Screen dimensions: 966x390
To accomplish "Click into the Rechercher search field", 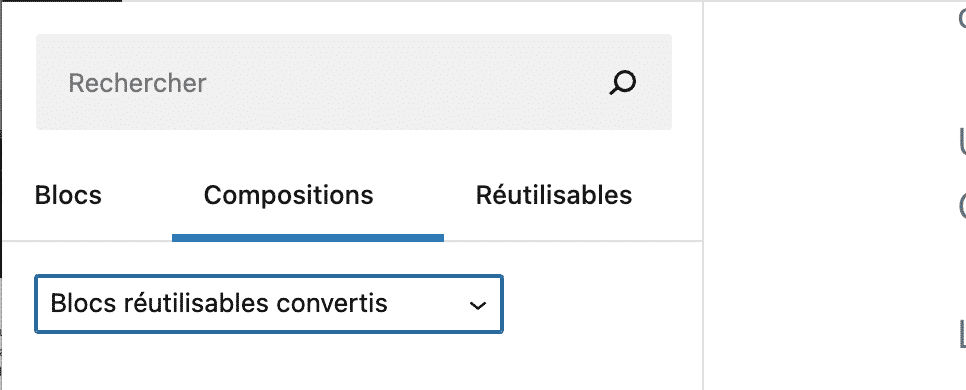I will tap(354, 82).
